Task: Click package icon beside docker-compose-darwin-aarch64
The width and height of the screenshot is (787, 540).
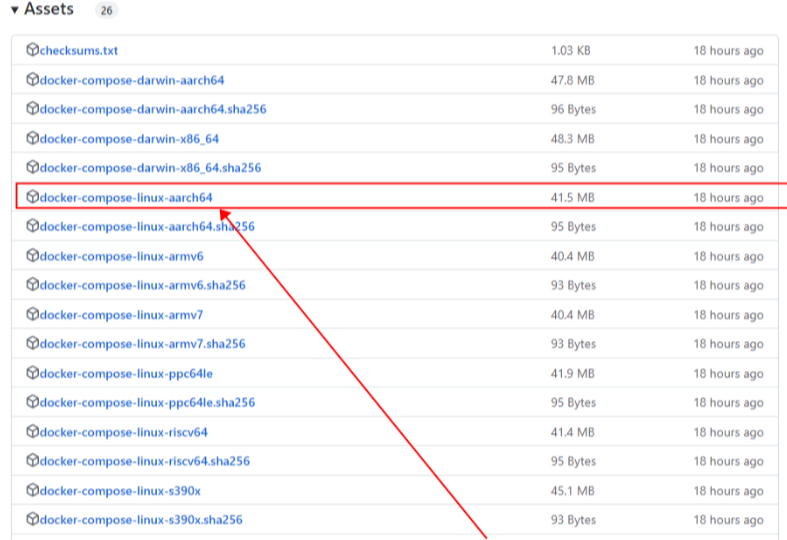Action: pyautogui.click(x=33, y=79)
